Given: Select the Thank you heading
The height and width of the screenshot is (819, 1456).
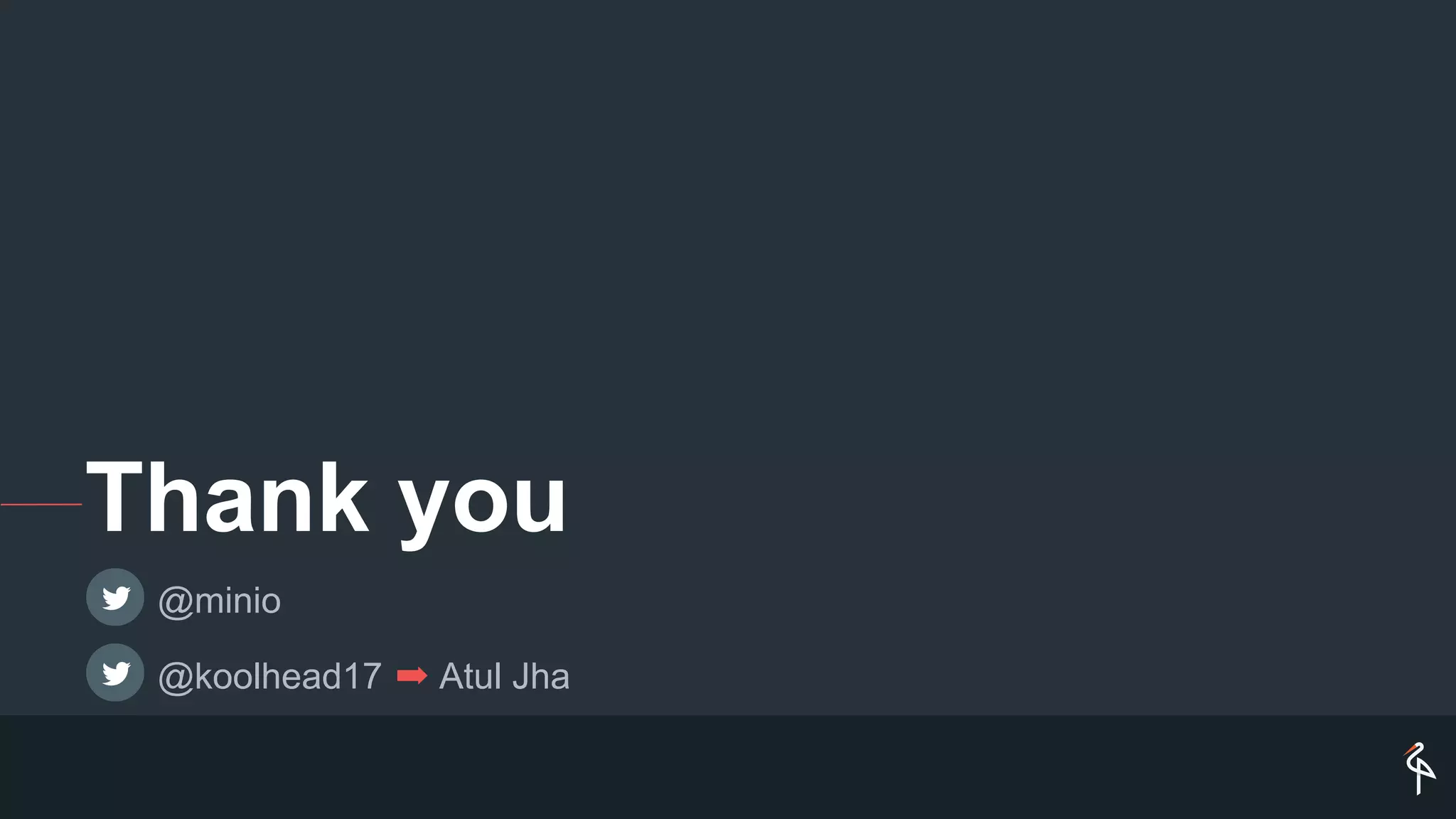Looking at the screenshot, I should 327,500.
